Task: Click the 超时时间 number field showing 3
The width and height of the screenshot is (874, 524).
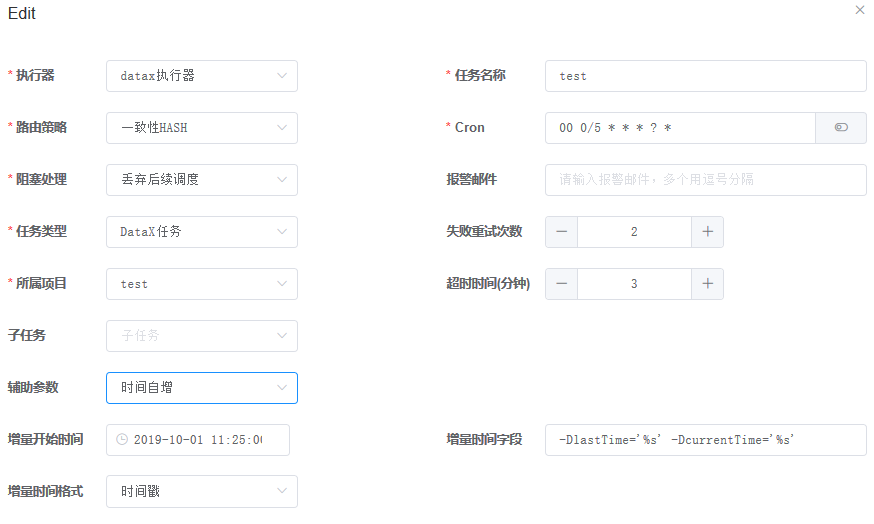Action: click(634, 284)
